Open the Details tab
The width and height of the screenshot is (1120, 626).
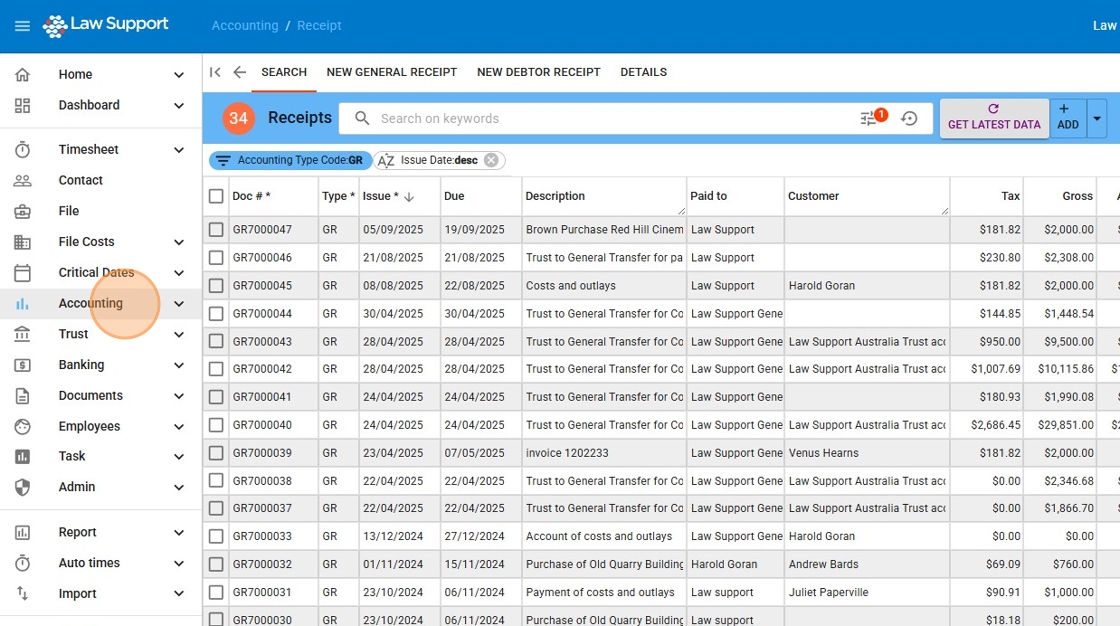643,72
